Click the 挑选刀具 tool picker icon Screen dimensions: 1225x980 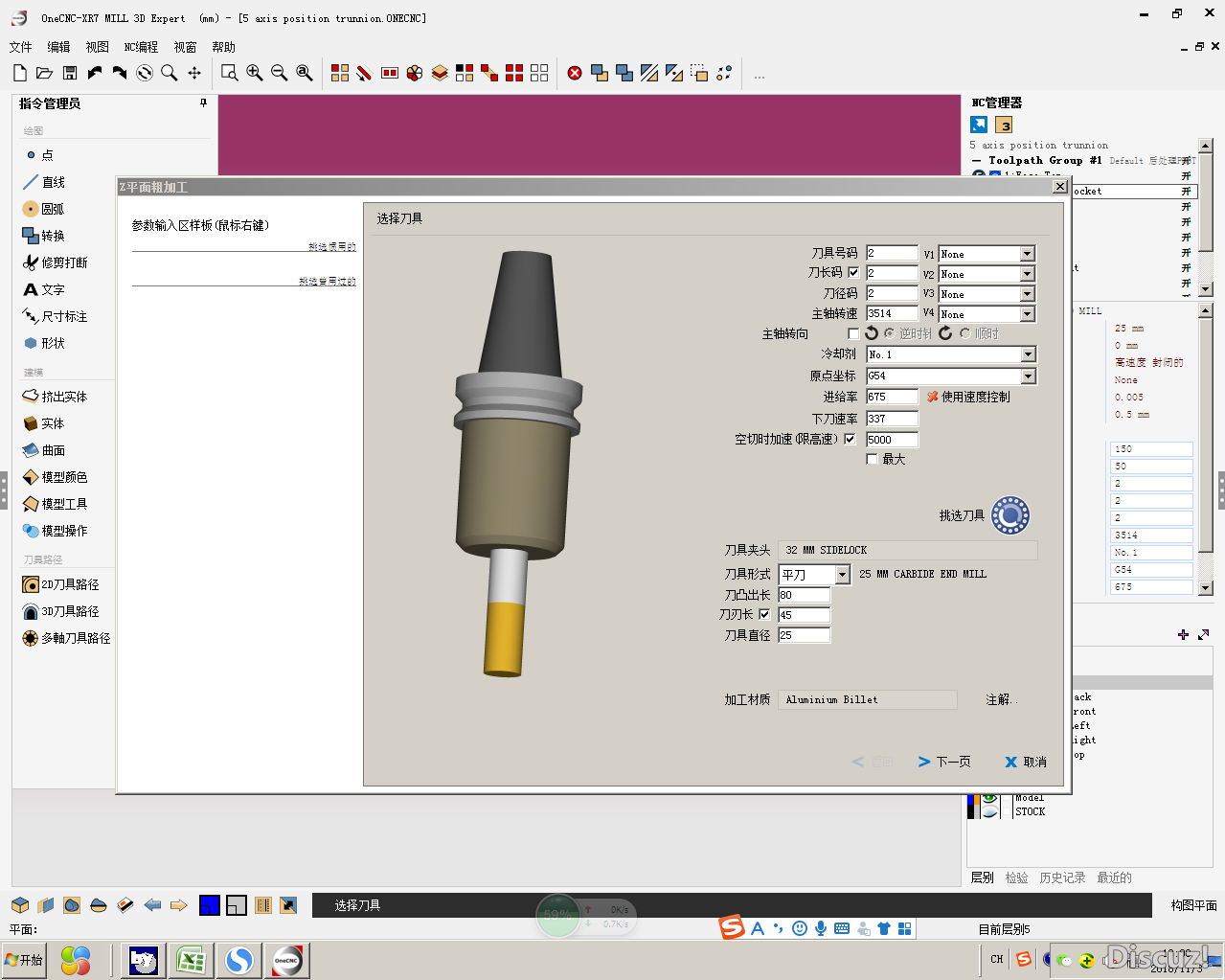pos(1009,515)
